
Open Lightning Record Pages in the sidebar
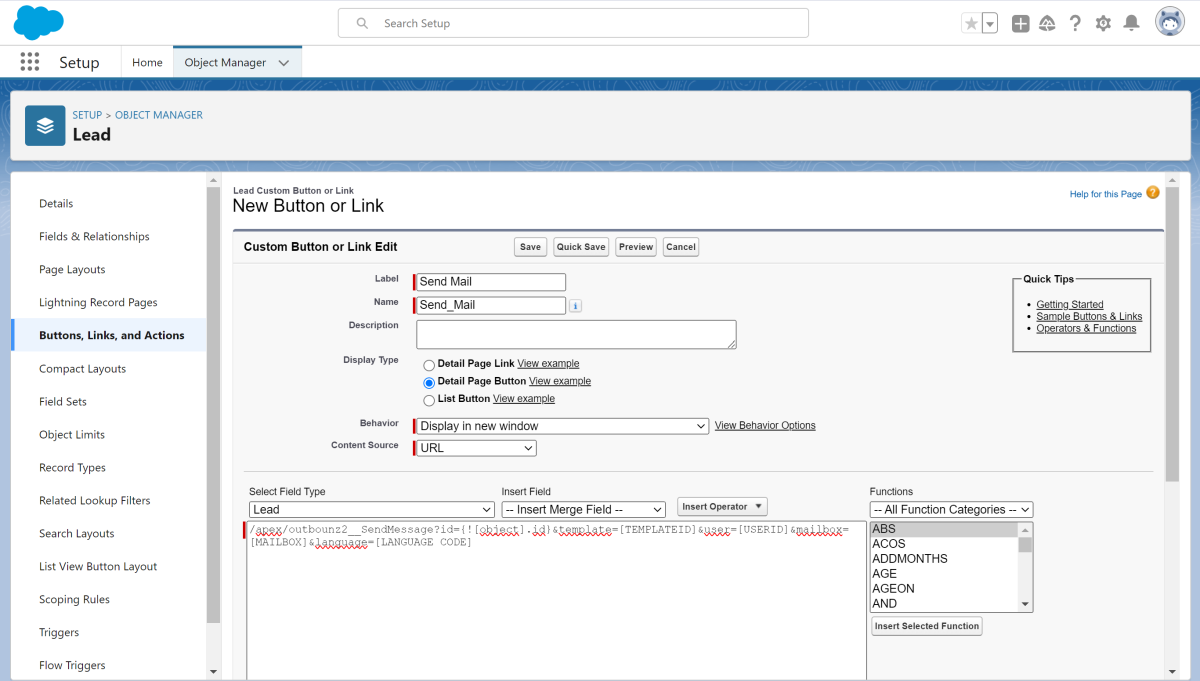[x=98, y=302]
